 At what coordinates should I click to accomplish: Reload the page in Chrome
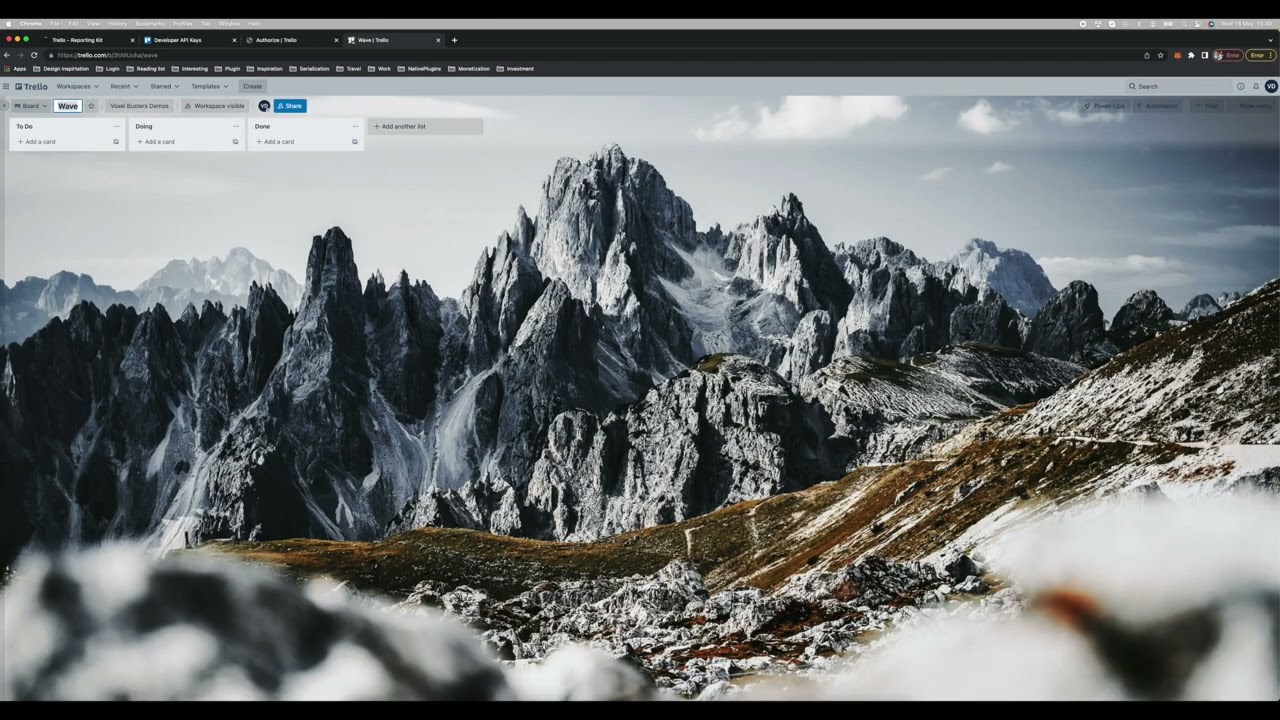[x=34, y=55]
